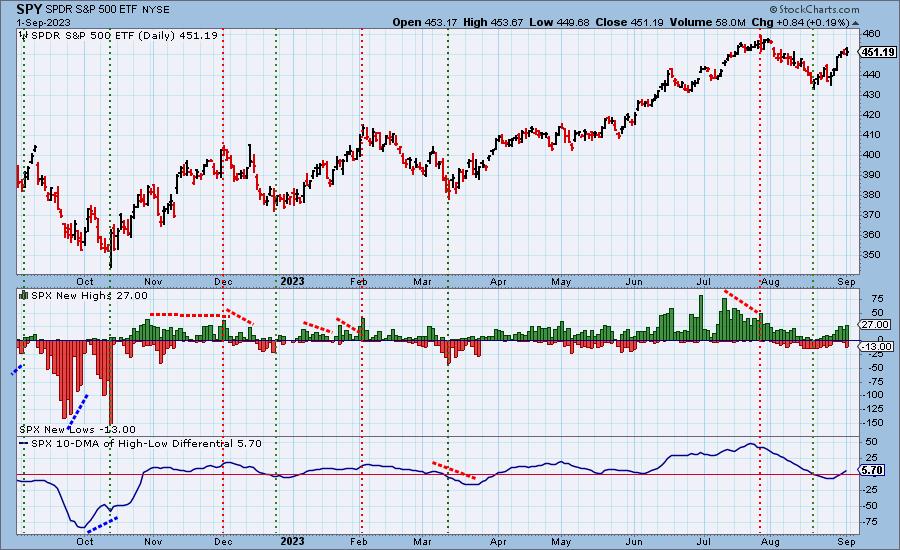Click the 5.70 differential axis tag
The image size is (900, 550).
point(872,470)
